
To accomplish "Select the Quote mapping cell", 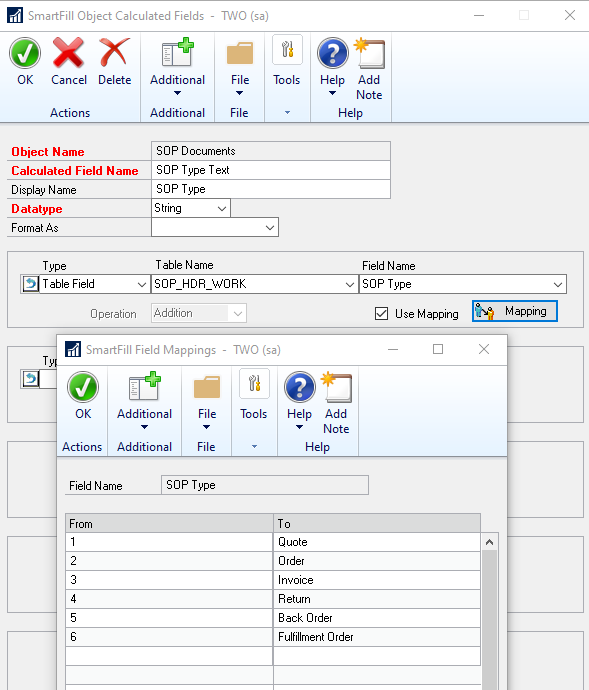I will [x=377, y=542].
